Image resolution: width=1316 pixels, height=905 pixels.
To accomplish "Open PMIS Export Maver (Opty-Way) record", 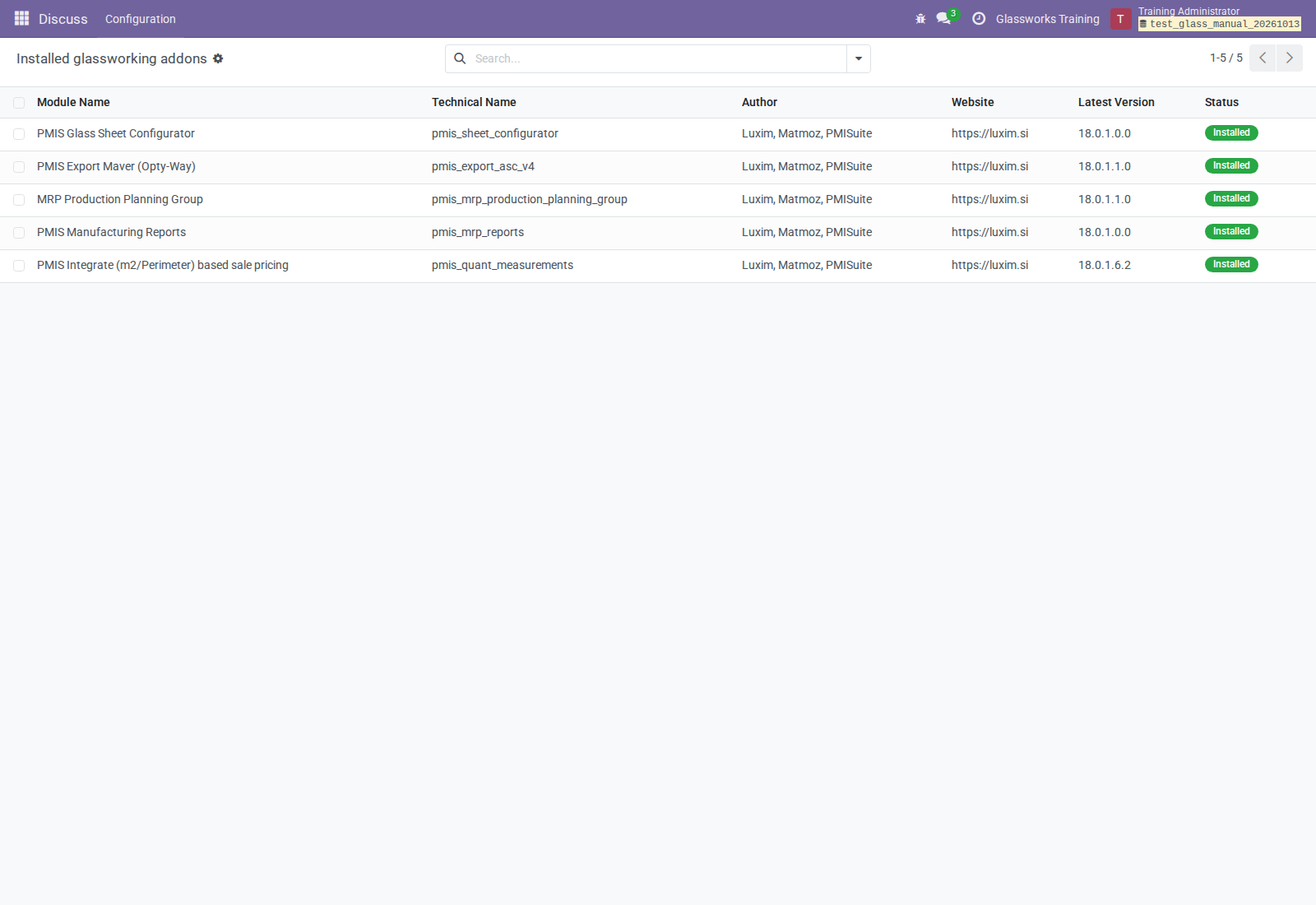I will click(x=116, y=166).
